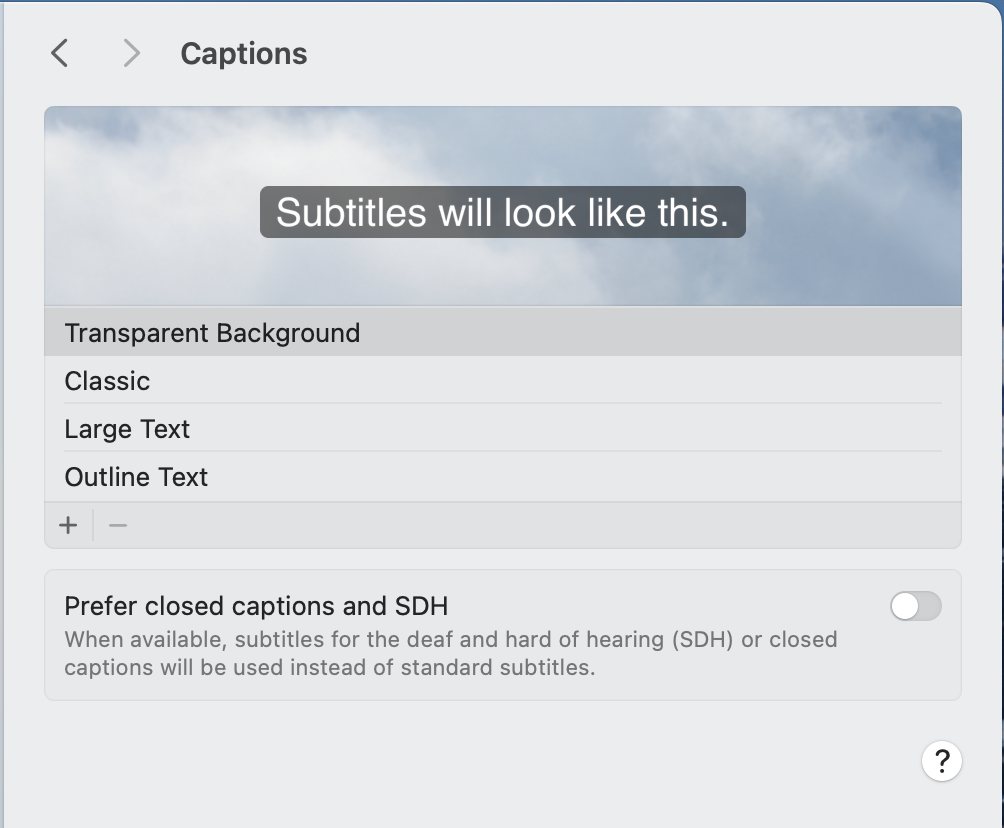Screen dimensions: 1004x828
Task: Select the Outline Text caption style
Action: point(136,477)
